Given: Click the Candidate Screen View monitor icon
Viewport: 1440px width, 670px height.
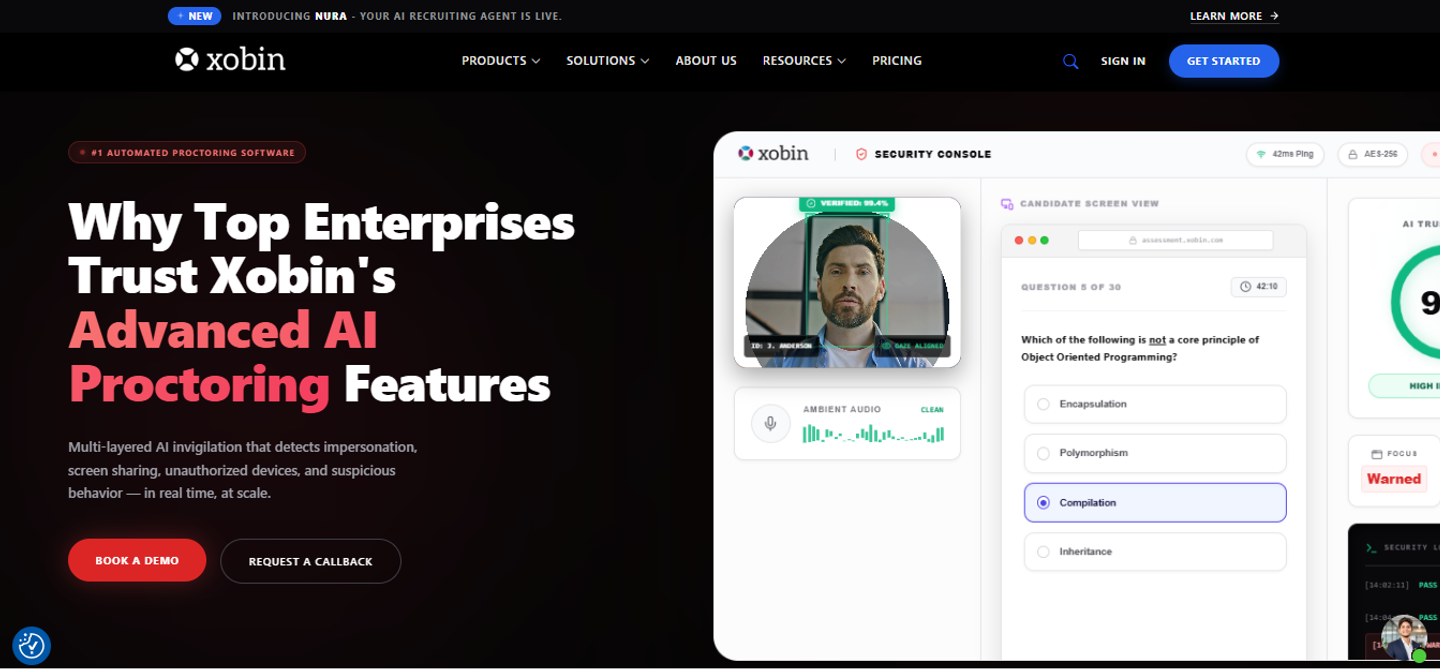Looking at the screenshot, I should point(1007,204).
